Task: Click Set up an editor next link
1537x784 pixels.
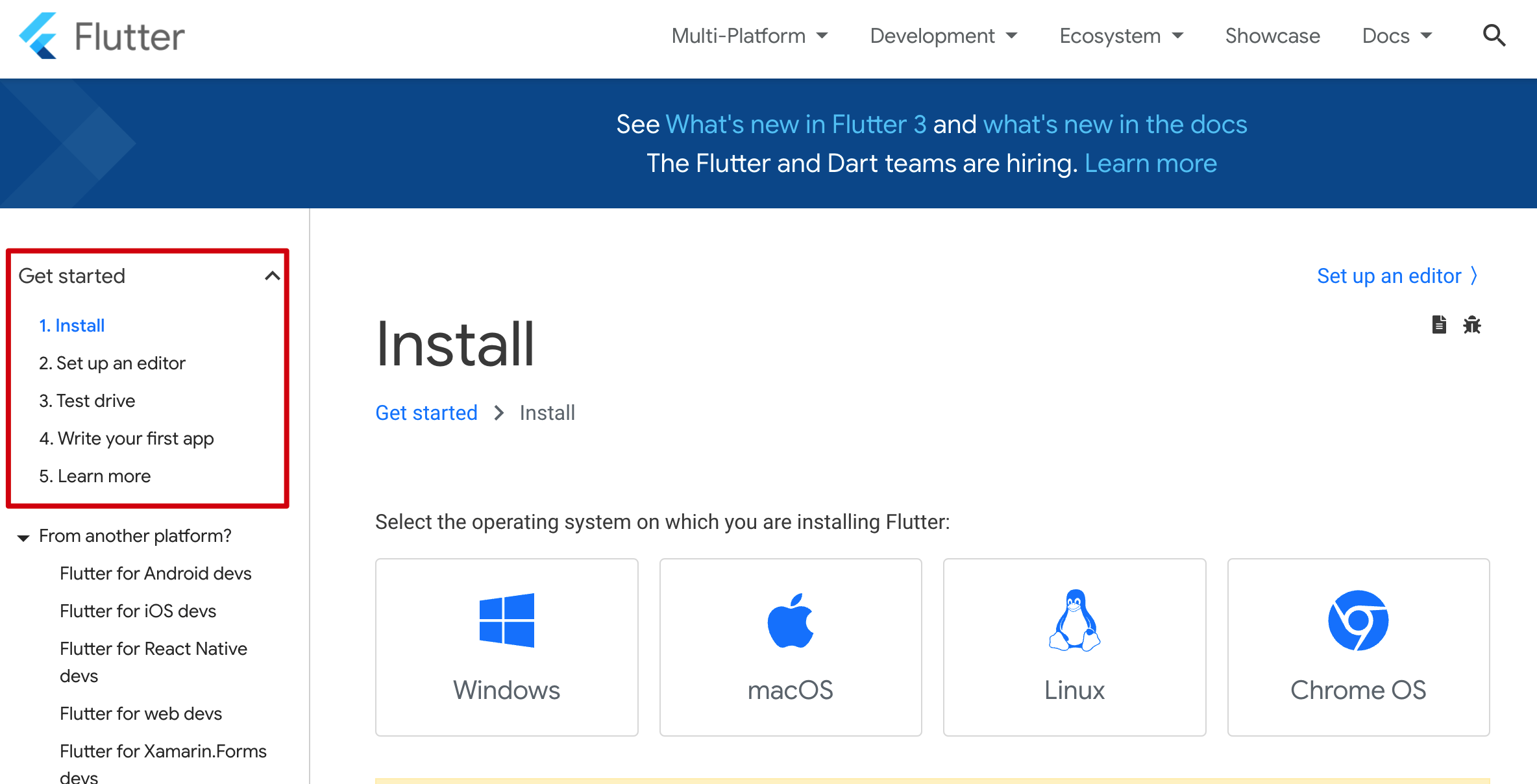Action: pos(1397,276)
